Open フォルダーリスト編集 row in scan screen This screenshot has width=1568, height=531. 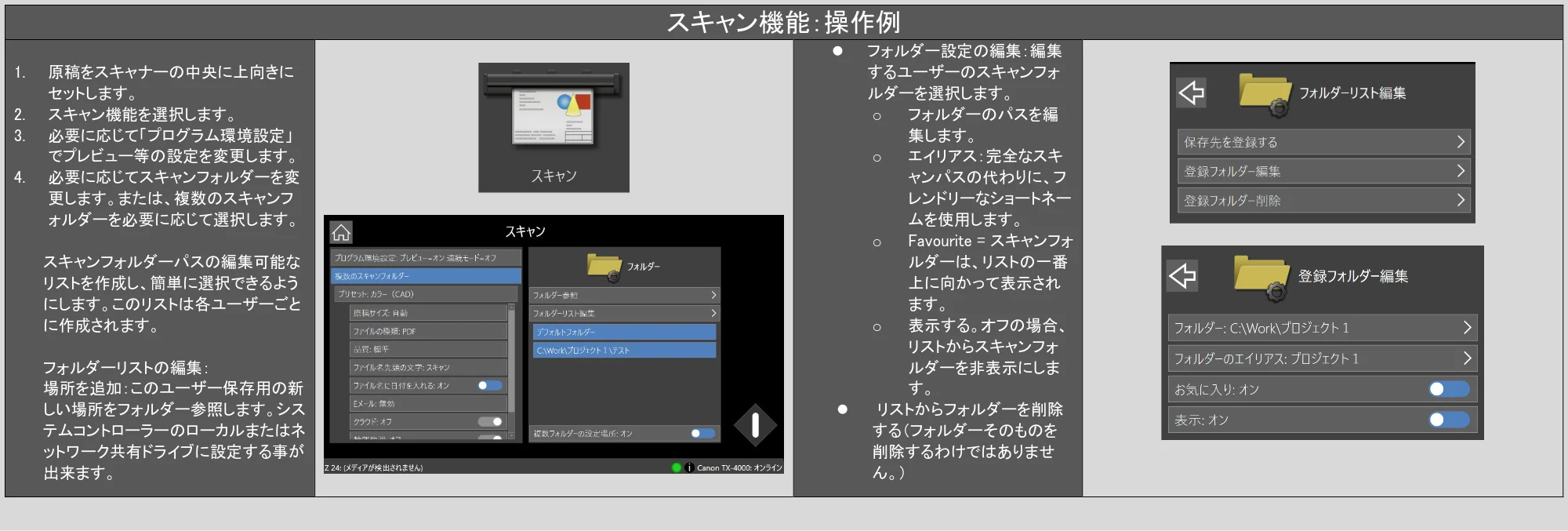click(x=625, y=313)
